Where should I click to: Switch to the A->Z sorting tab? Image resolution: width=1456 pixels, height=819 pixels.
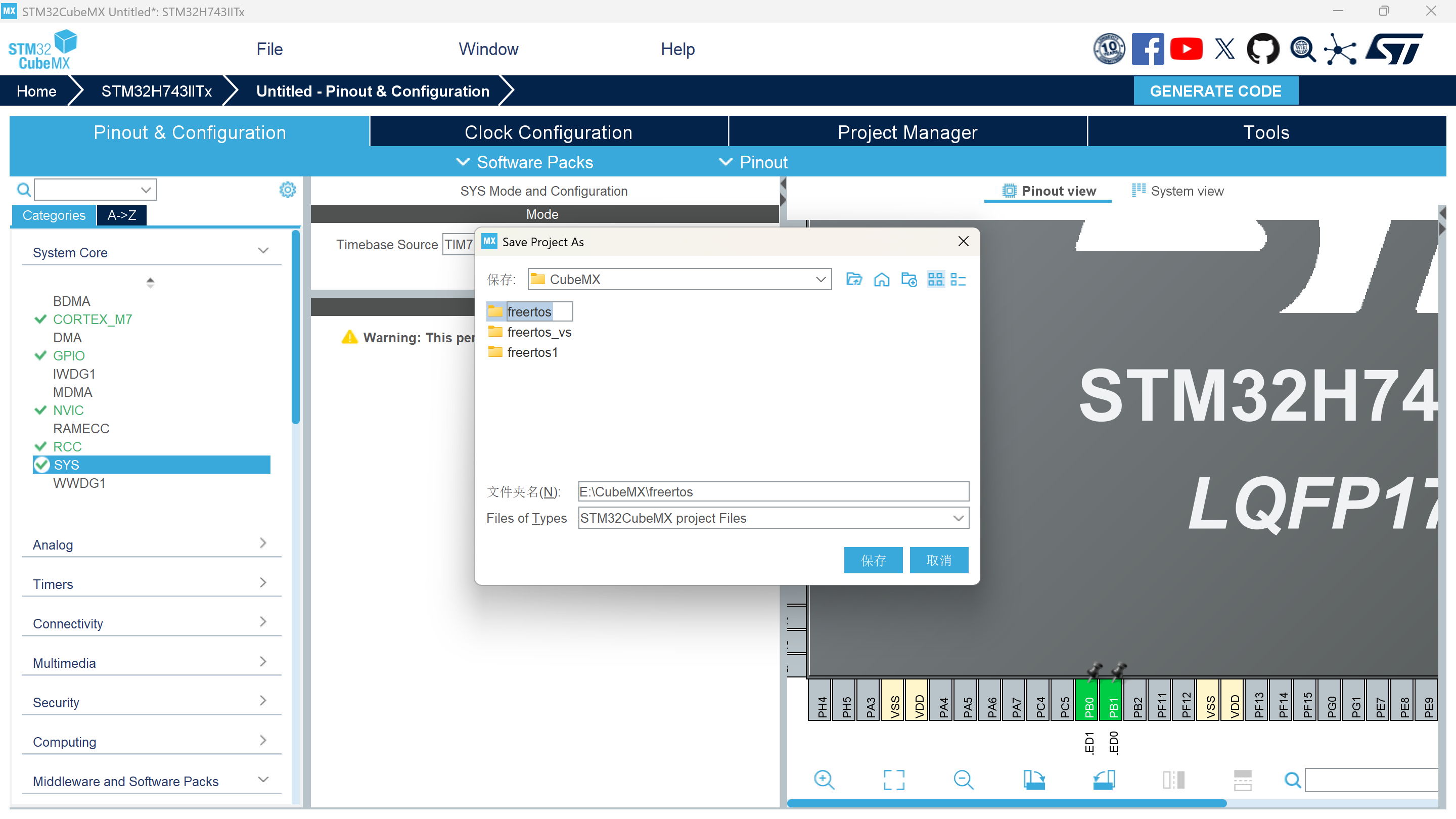click(121, 215)
